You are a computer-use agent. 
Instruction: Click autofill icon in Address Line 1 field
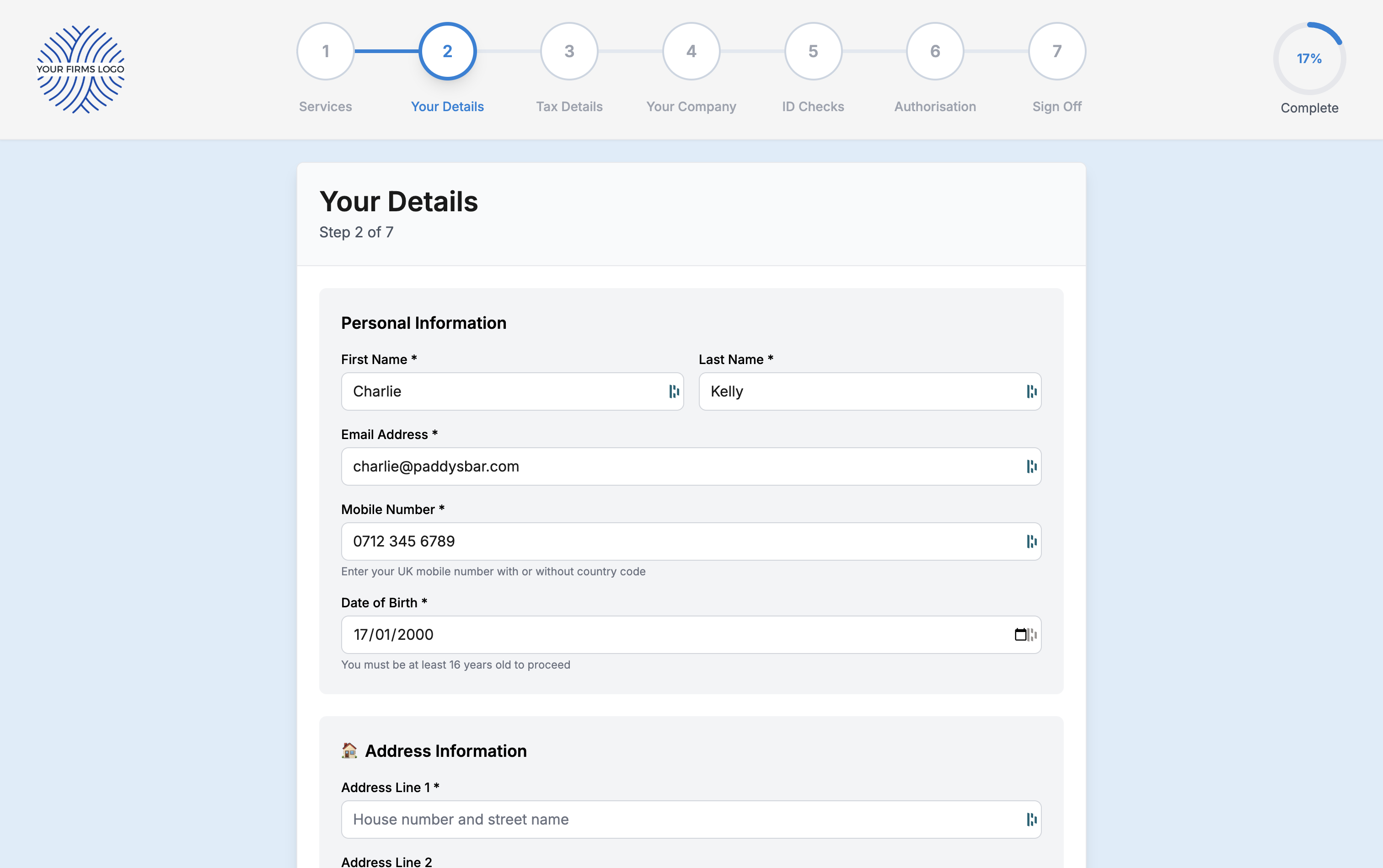click(1031, 819)
